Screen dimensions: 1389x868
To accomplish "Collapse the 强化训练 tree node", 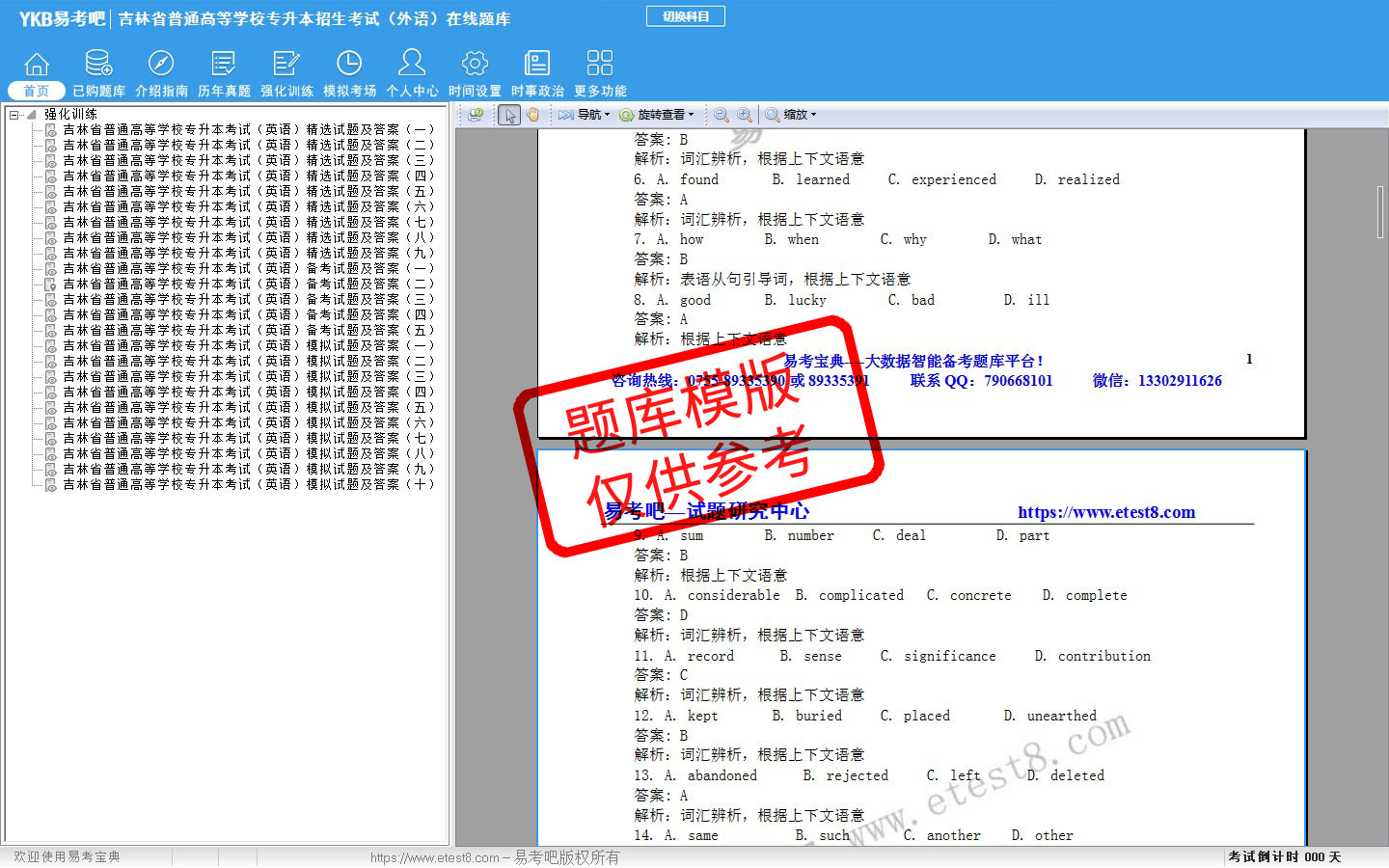I will (x=14, y=115).
